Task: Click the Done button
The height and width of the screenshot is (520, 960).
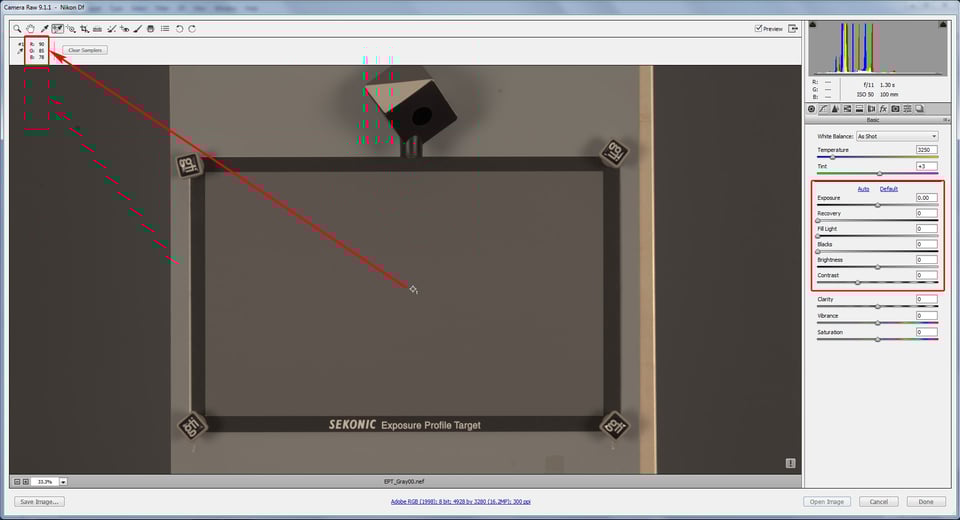Action: click(x=926, y=502)
